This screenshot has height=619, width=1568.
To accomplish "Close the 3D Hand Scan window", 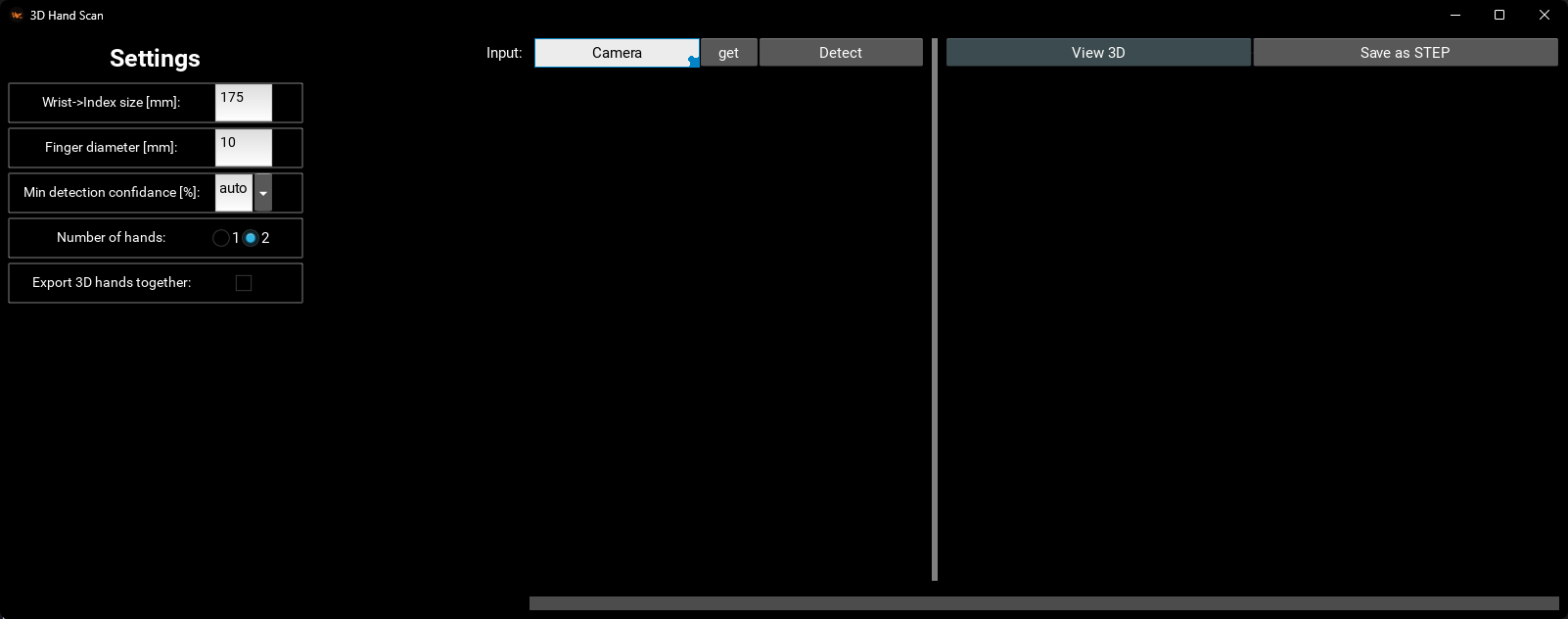I will pyautogui.click(x=1545, y=15).
